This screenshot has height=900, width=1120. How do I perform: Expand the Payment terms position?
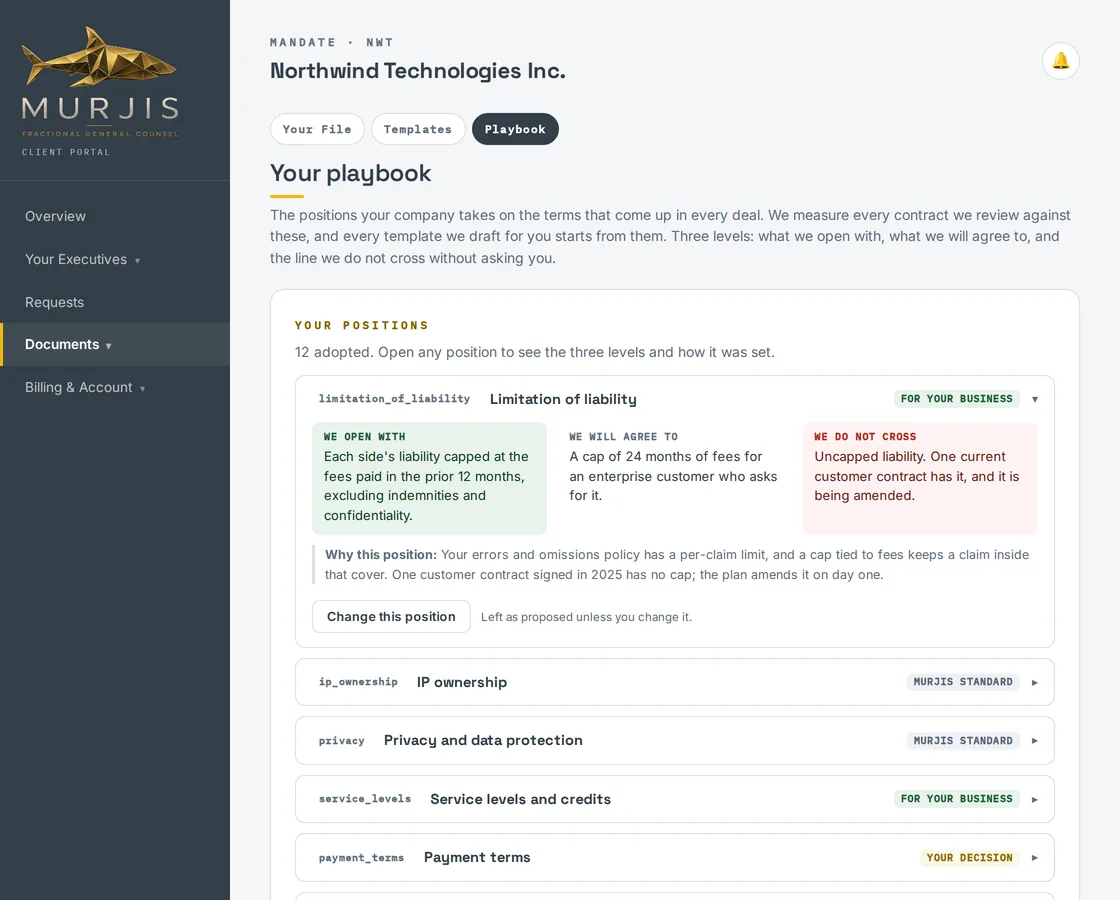pos(674,858)
